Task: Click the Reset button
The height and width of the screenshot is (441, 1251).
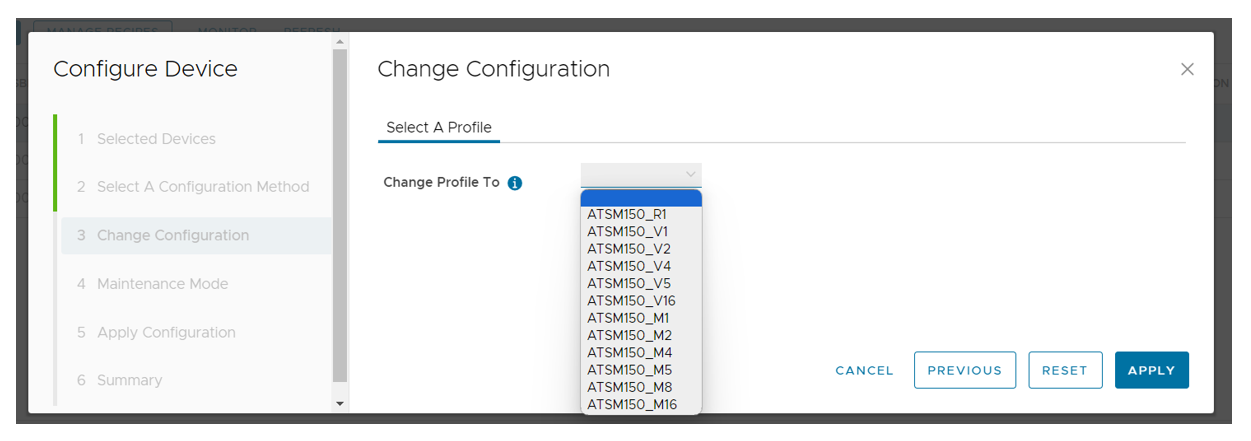Action: pyautogui.click(x=1064, y=370)
